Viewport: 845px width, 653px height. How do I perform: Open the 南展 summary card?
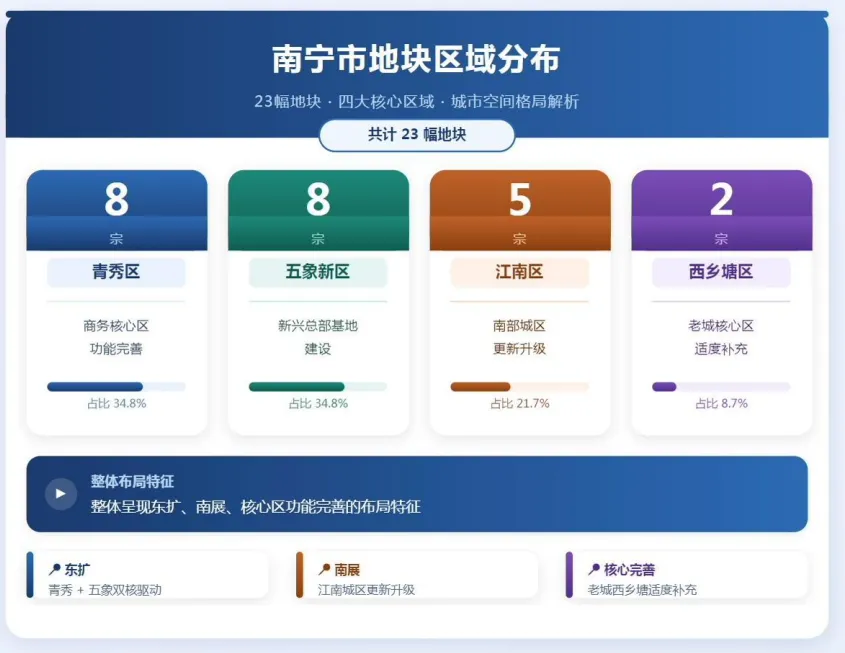click(417, 575)
